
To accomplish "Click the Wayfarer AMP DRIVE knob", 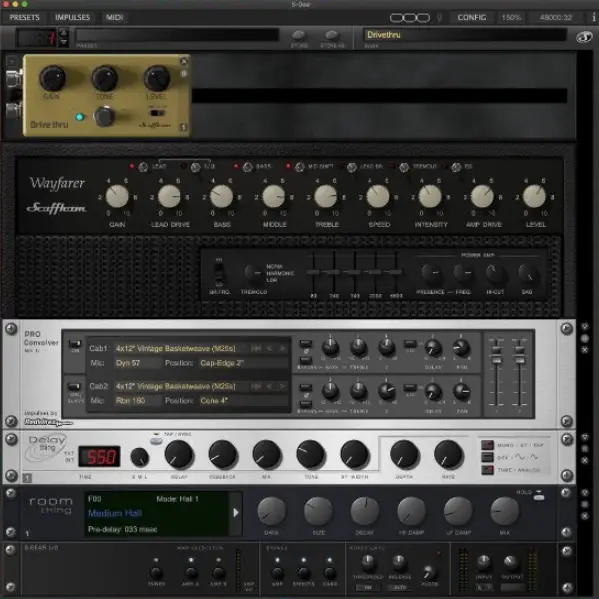I will click(x=482, y=196).
